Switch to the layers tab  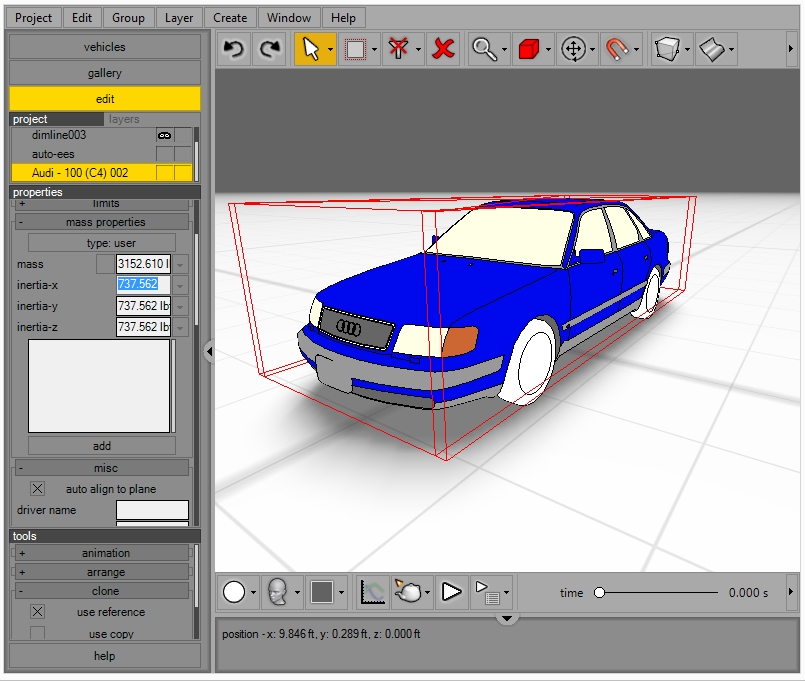[124, 119]
